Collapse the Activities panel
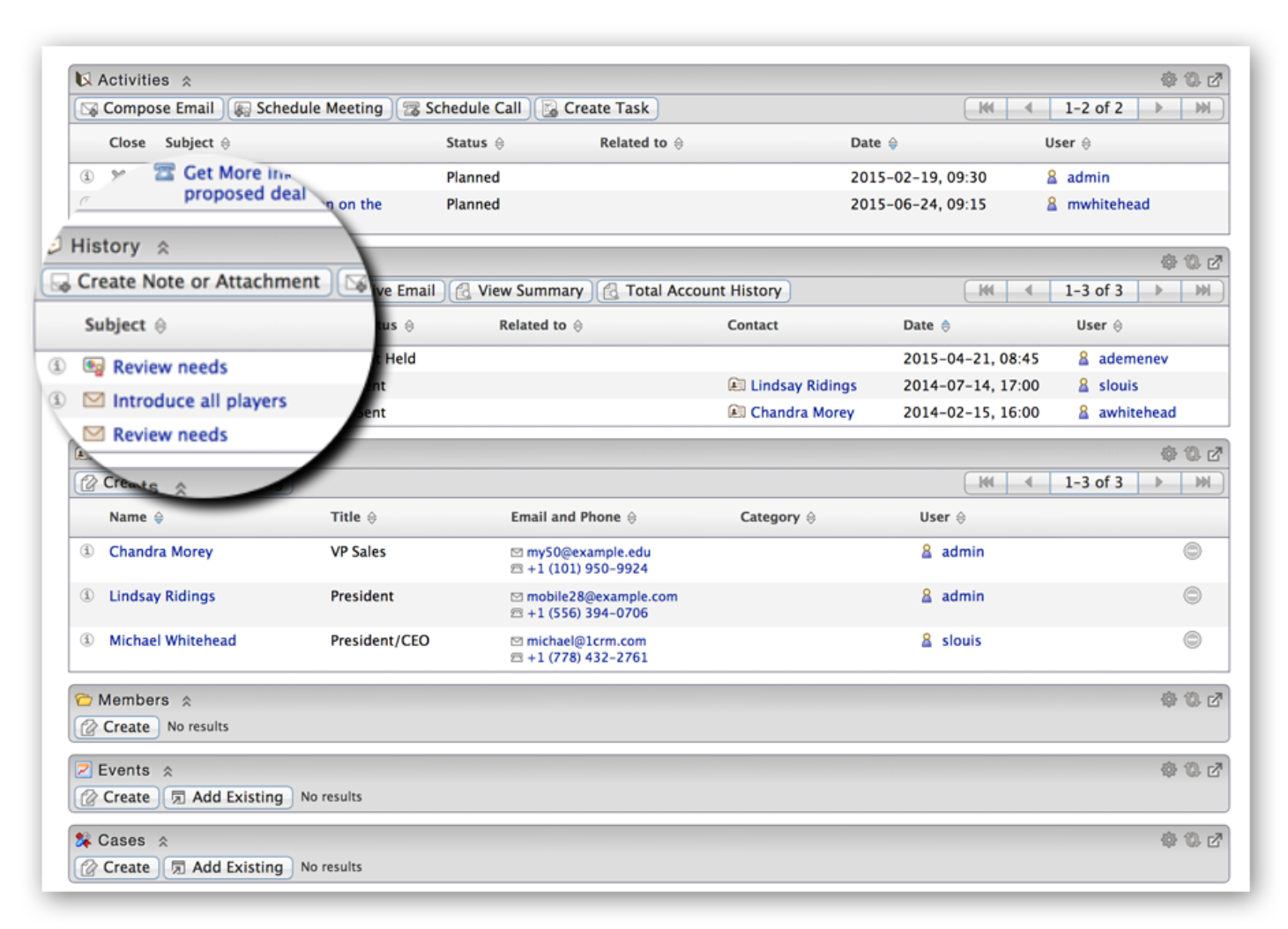 187,79
